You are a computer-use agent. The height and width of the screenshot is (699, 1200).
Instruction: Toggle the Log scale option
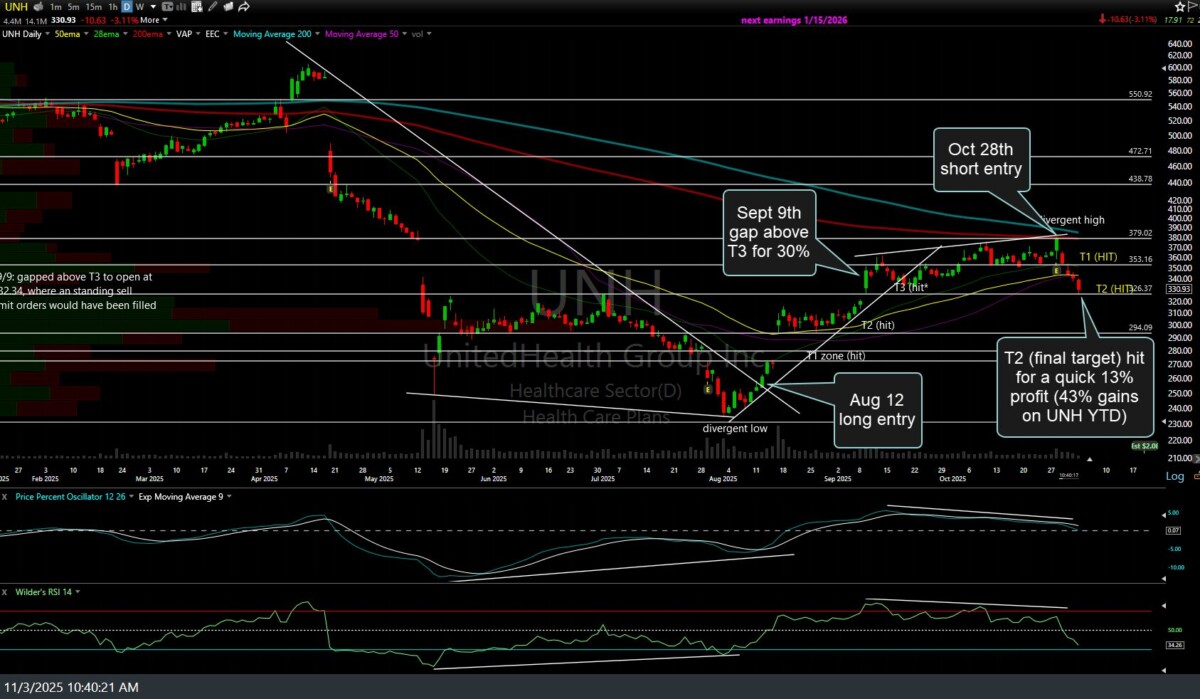(1174, 476)
